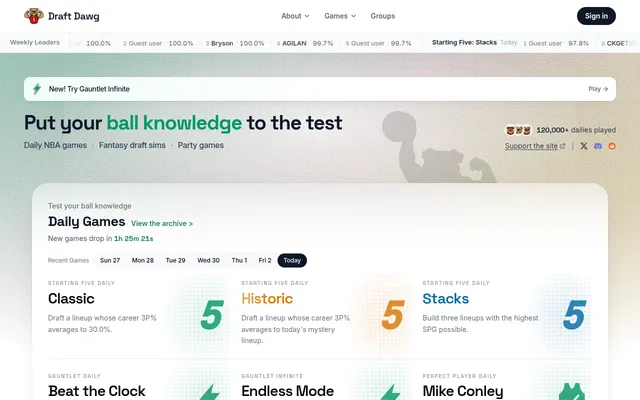Click AGILAN's 99.7% score in ticker
Screen dimensions: 640x400
click(x=323, y=43)
